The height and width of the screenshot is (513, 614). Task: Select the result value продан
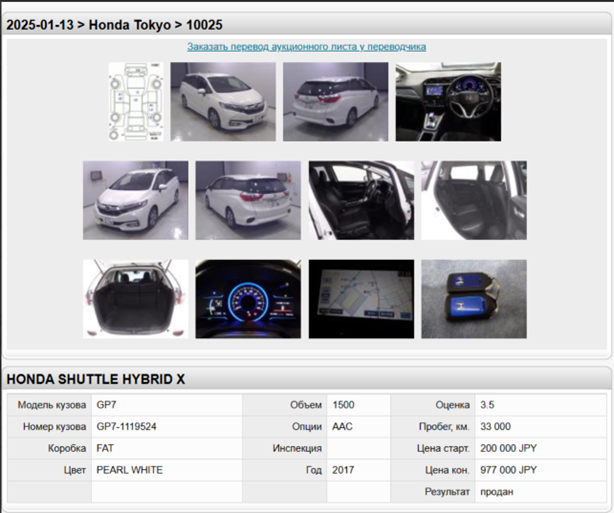(497, 492)
